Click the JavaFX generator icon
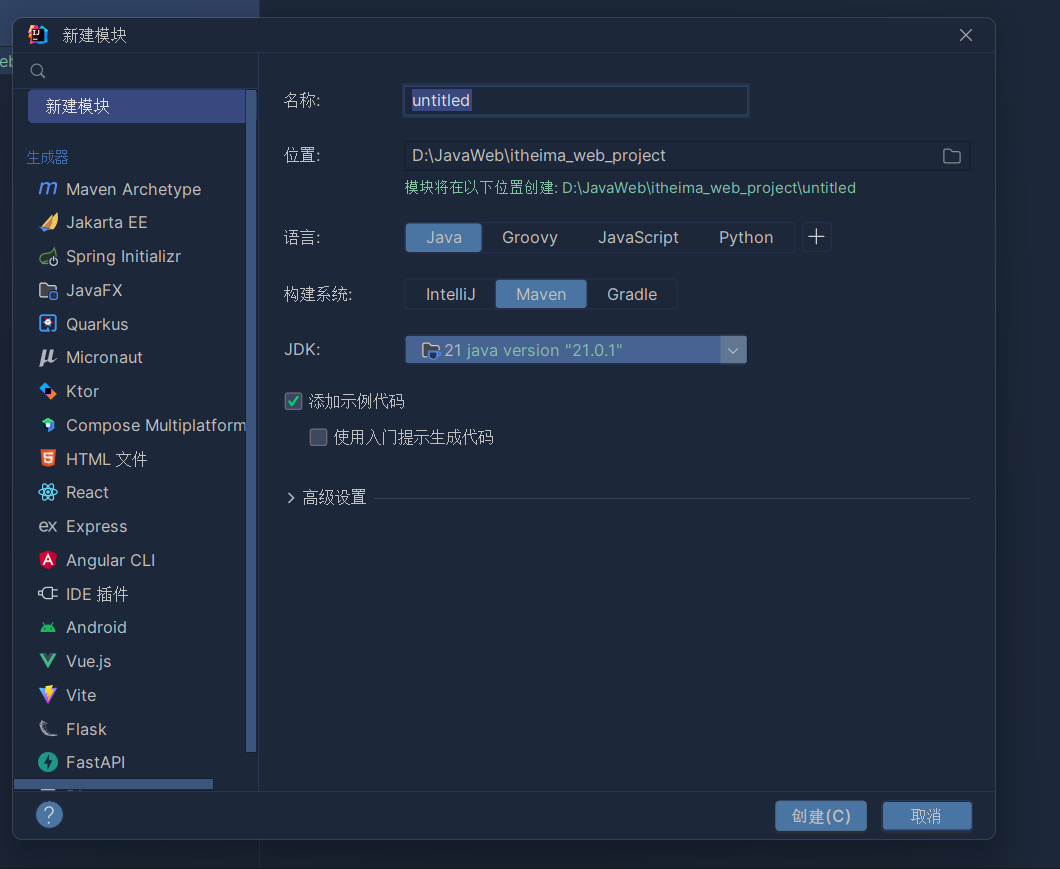The image size is (1060, 869). (x=48, y=290)
